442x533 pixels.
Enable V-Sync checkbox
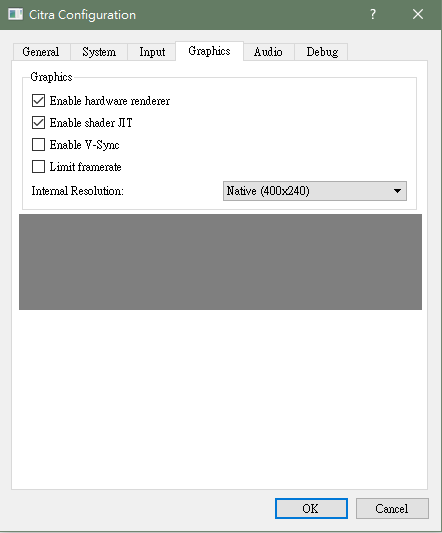pos(38,144)
